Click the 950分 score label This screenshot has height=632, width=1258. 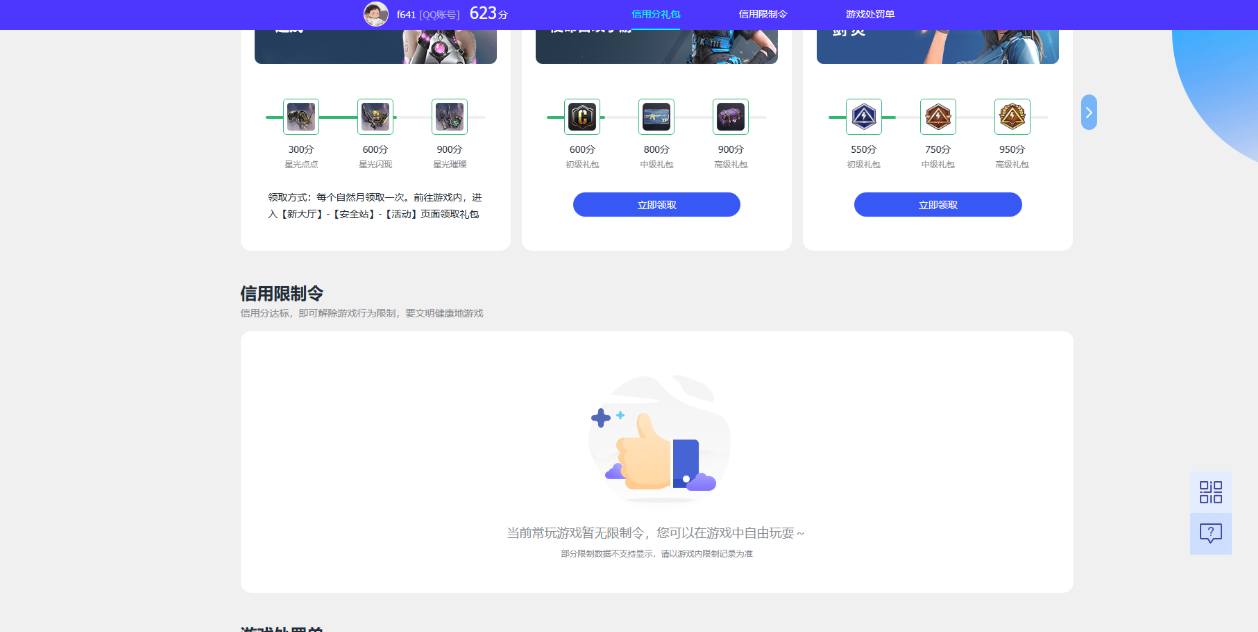point(1012,150)
